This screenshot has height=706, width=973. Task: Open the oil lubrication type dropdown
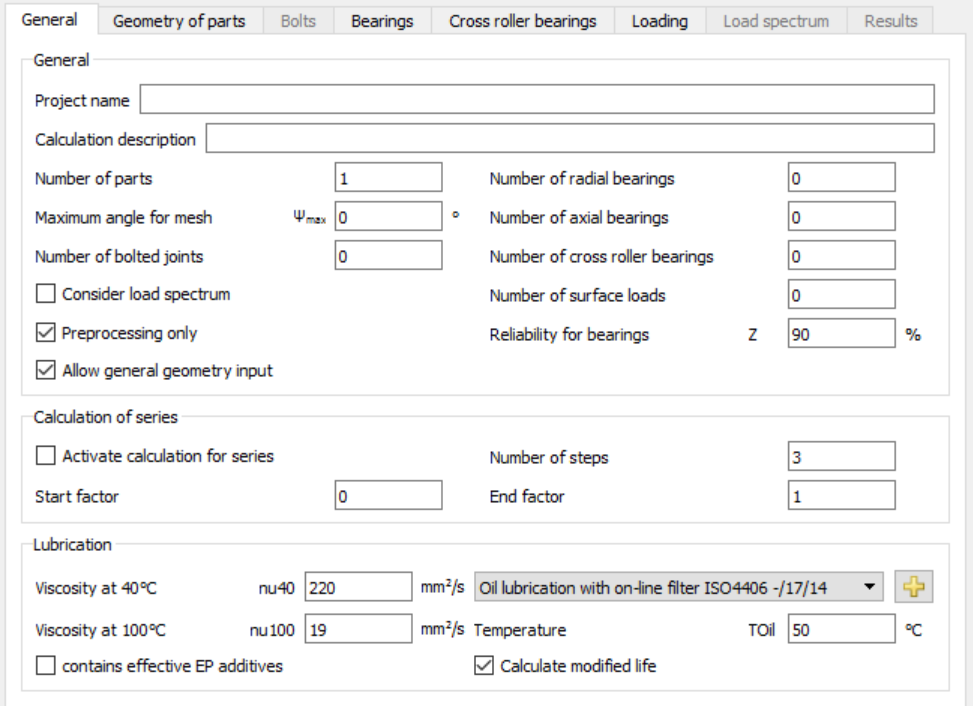[x=679, y=588]
